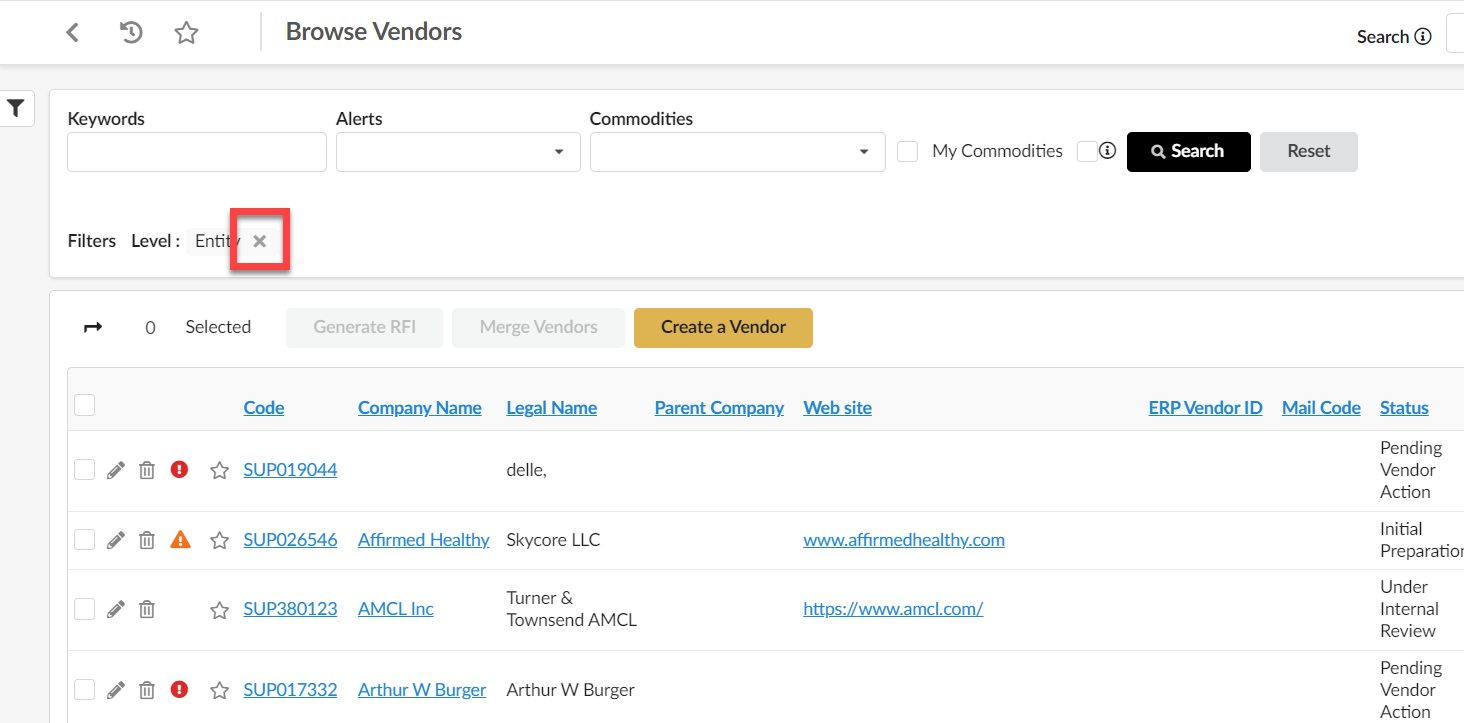Open vendor code SUP026546
Screen dimensions: 1464x723
point(290,540)
